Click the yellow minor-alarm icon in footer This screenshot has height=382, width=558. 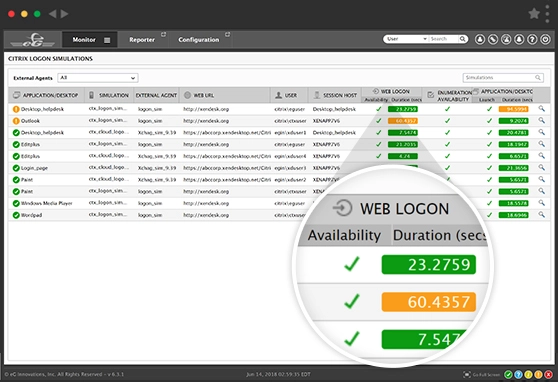[x=528, y=375]
